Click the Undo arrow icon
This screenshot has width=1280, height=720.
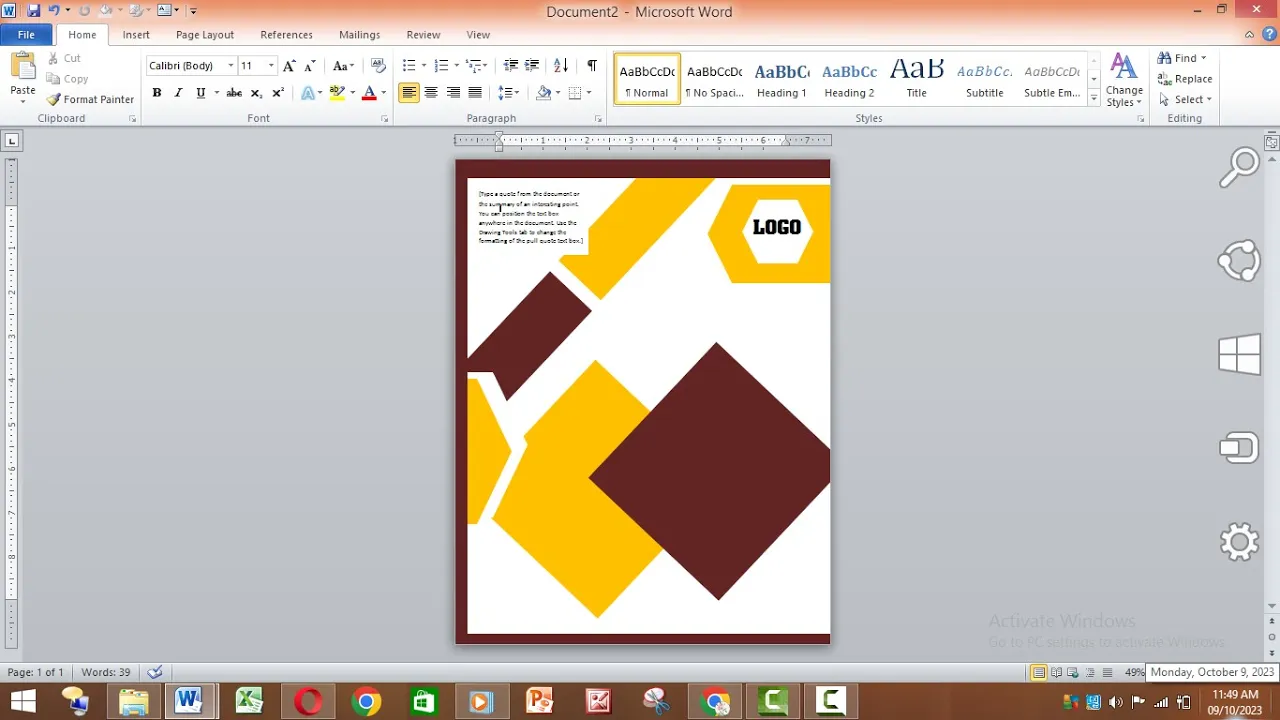54,11
